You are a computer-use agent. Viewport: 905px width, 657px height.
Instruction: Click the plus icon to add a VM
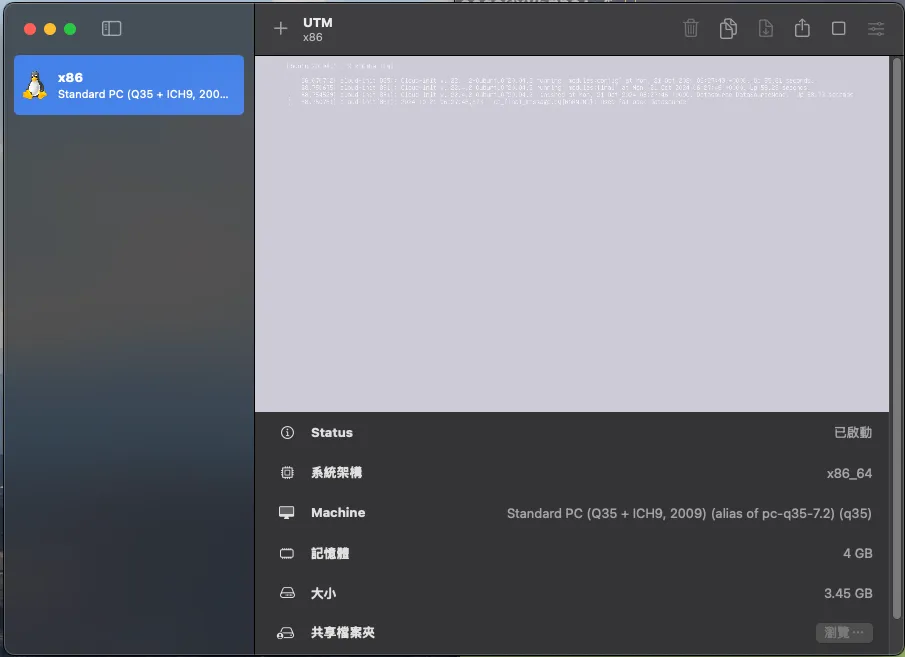coord(280,29)
